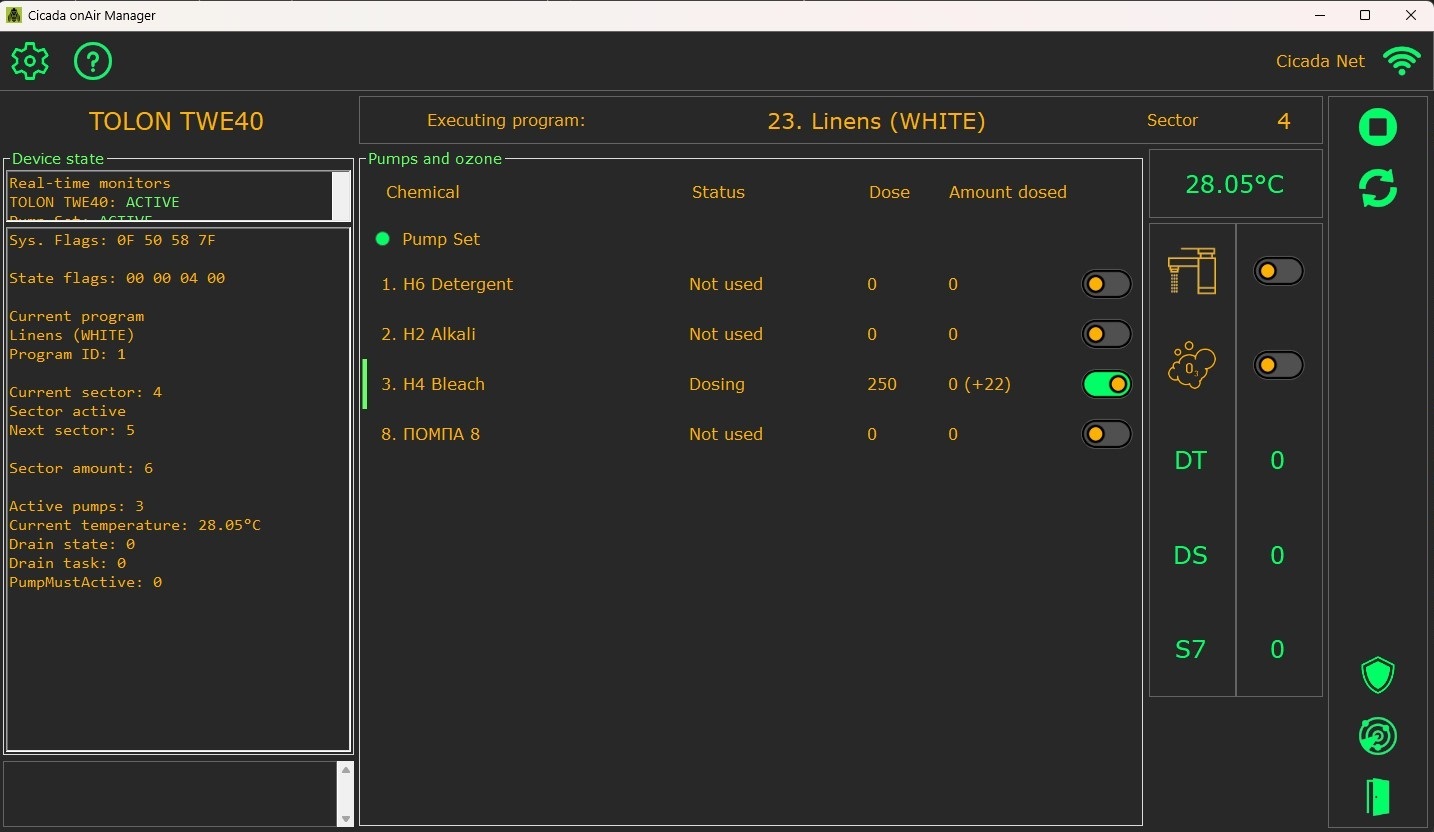Screen dimensions: 1434x832
Task: Click the refresh arrows icon
Action: pyautogui.click(x=1378, y=188)
